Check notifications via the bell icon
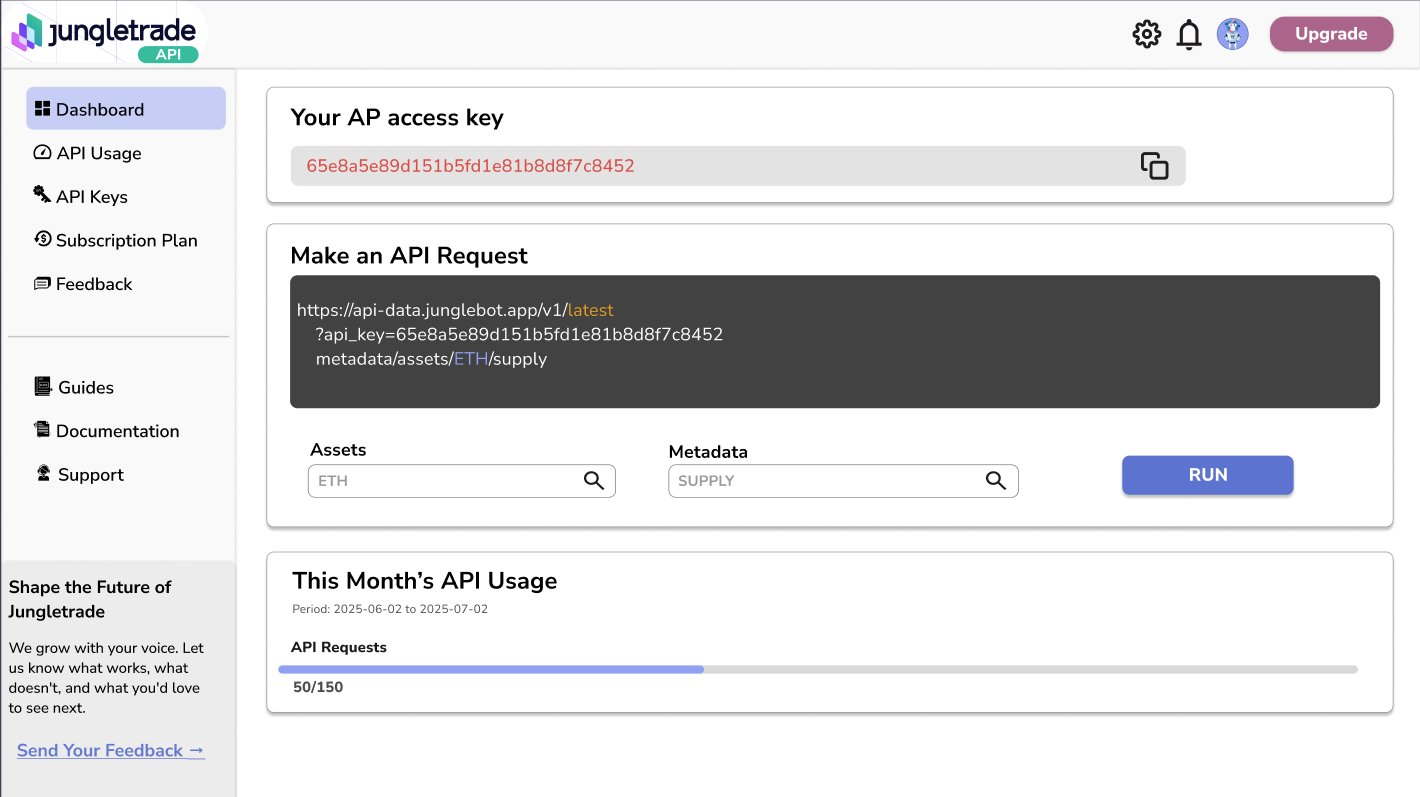The height and width of the screenshot is (797, 1420). pyautogui.click(x=1189, y=33)
